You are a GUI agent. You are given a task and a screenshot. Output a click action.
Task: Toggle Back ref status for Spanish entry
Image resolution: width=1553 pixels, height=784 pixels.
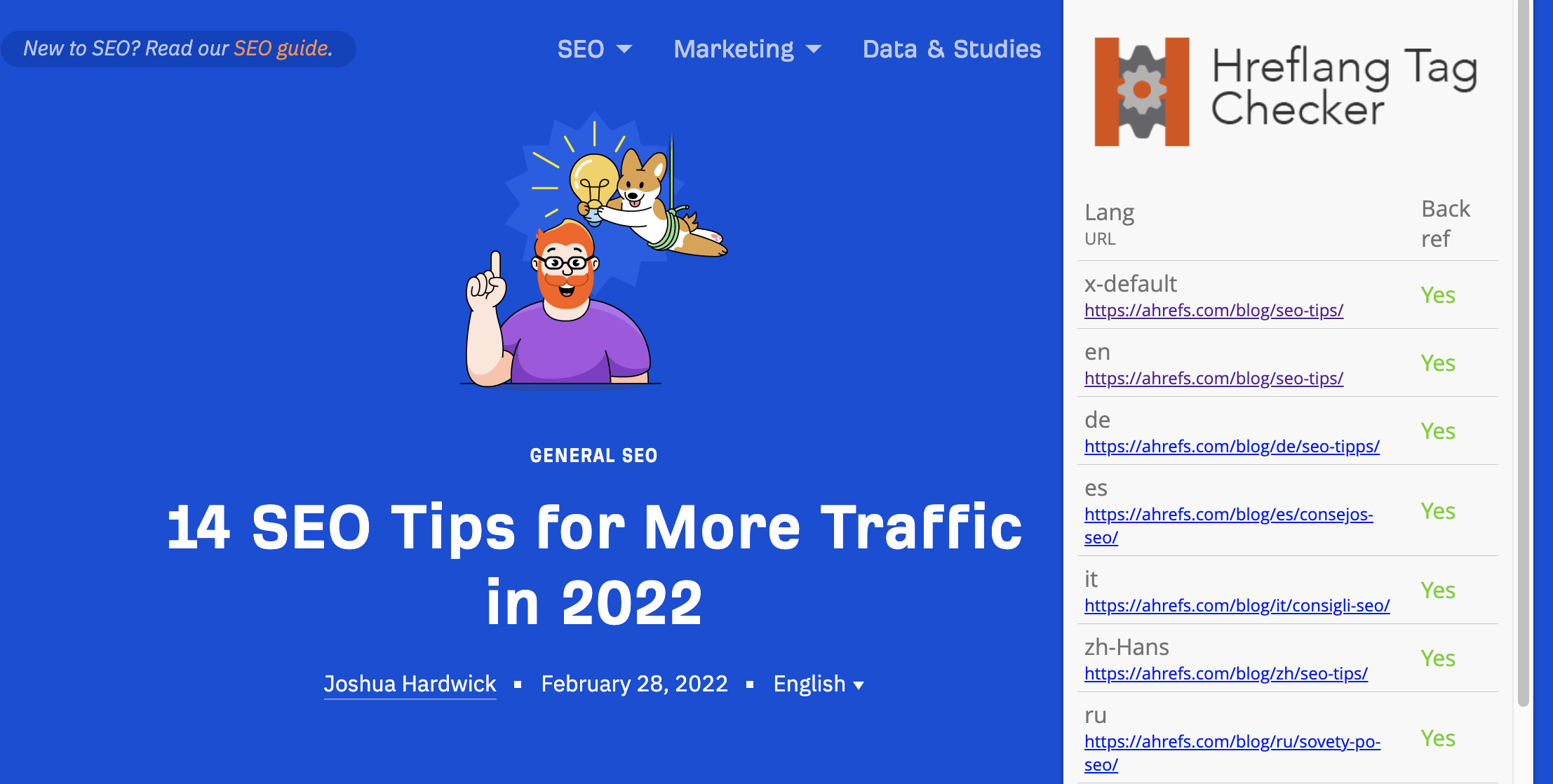click(1440, 509)
